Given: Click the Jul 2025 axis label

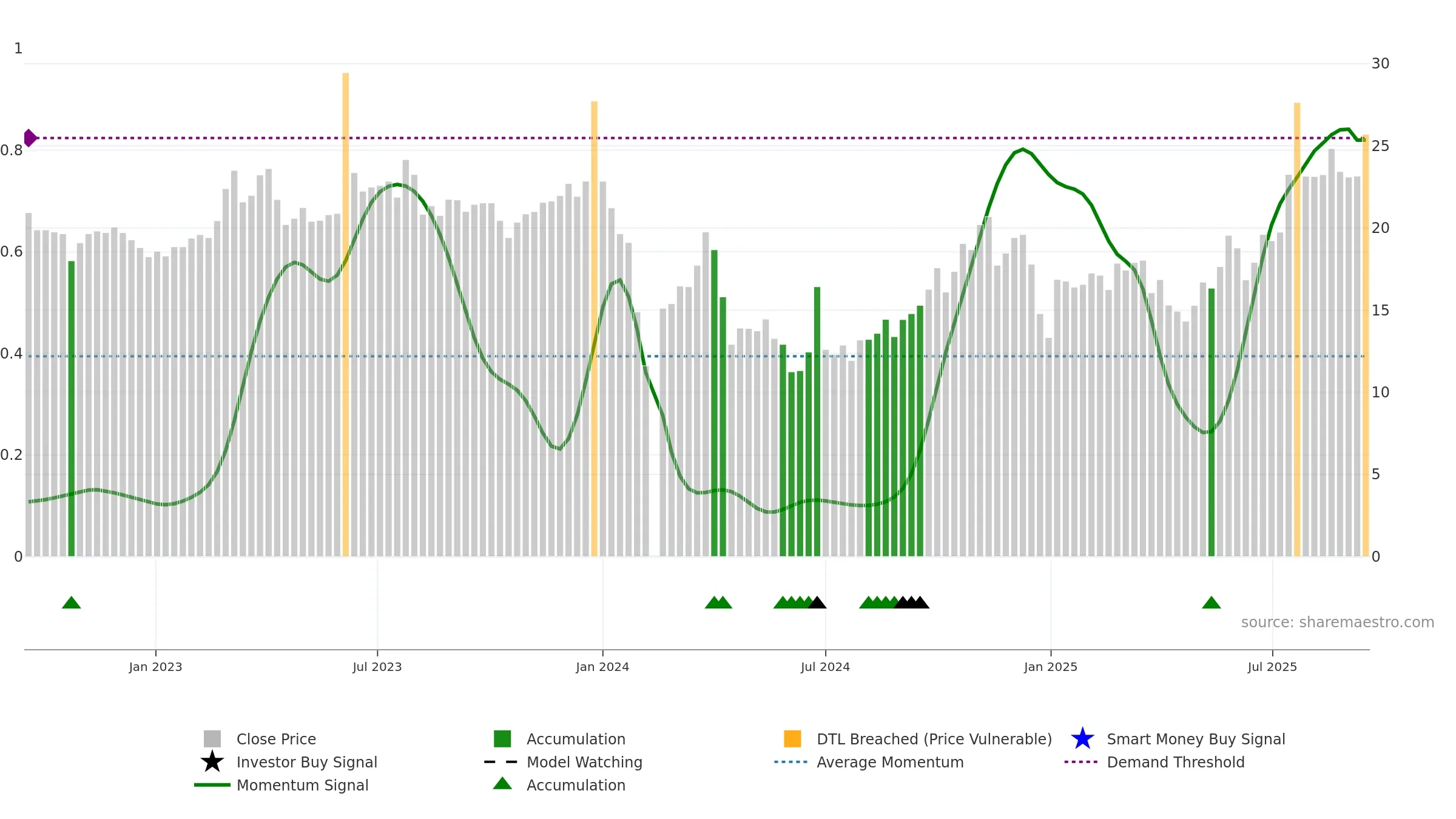Looking at the screenshot, I should (x=1272, y=667).
